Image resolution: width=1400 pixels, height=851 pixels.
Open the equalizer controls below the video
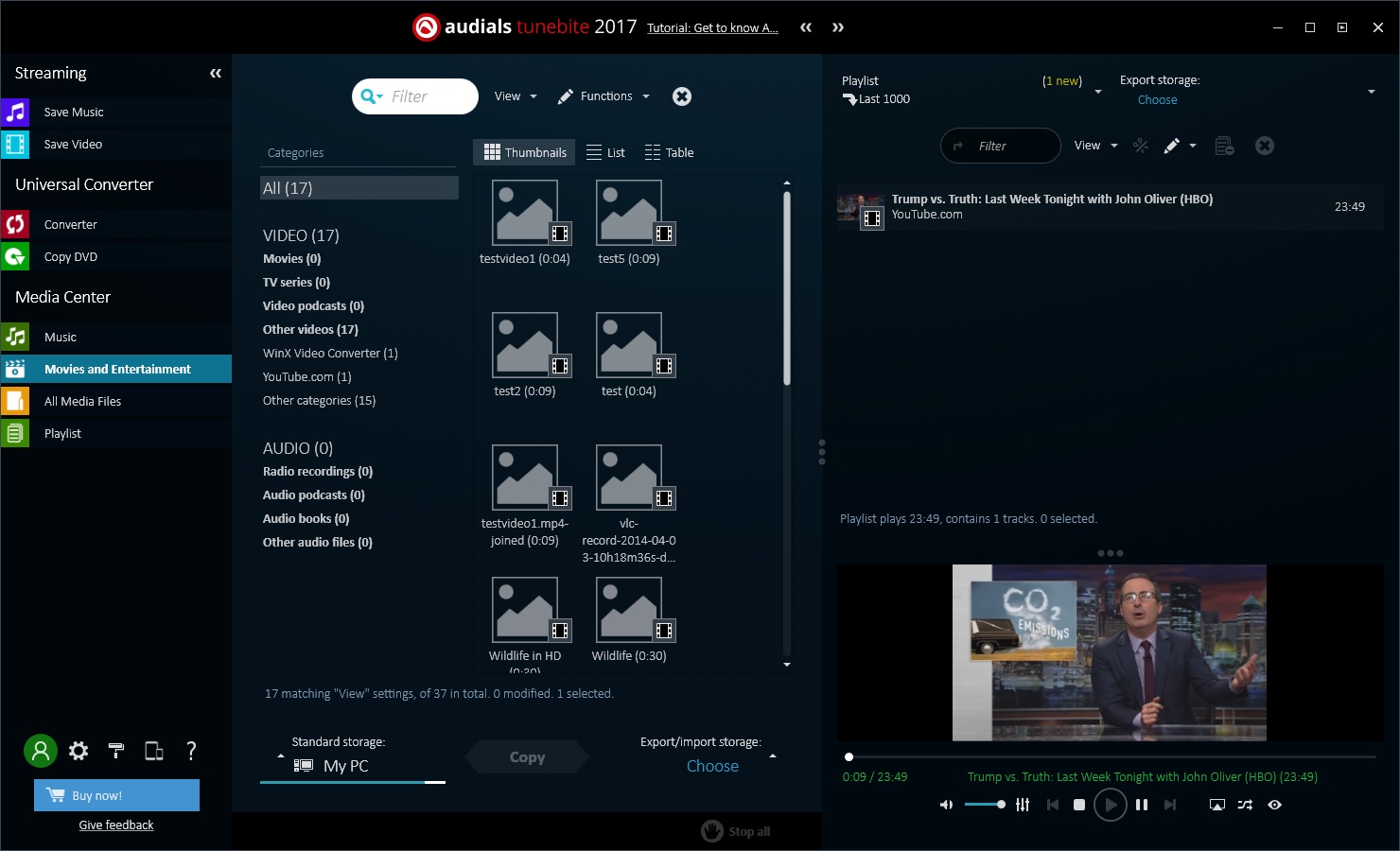point(1022,805)
